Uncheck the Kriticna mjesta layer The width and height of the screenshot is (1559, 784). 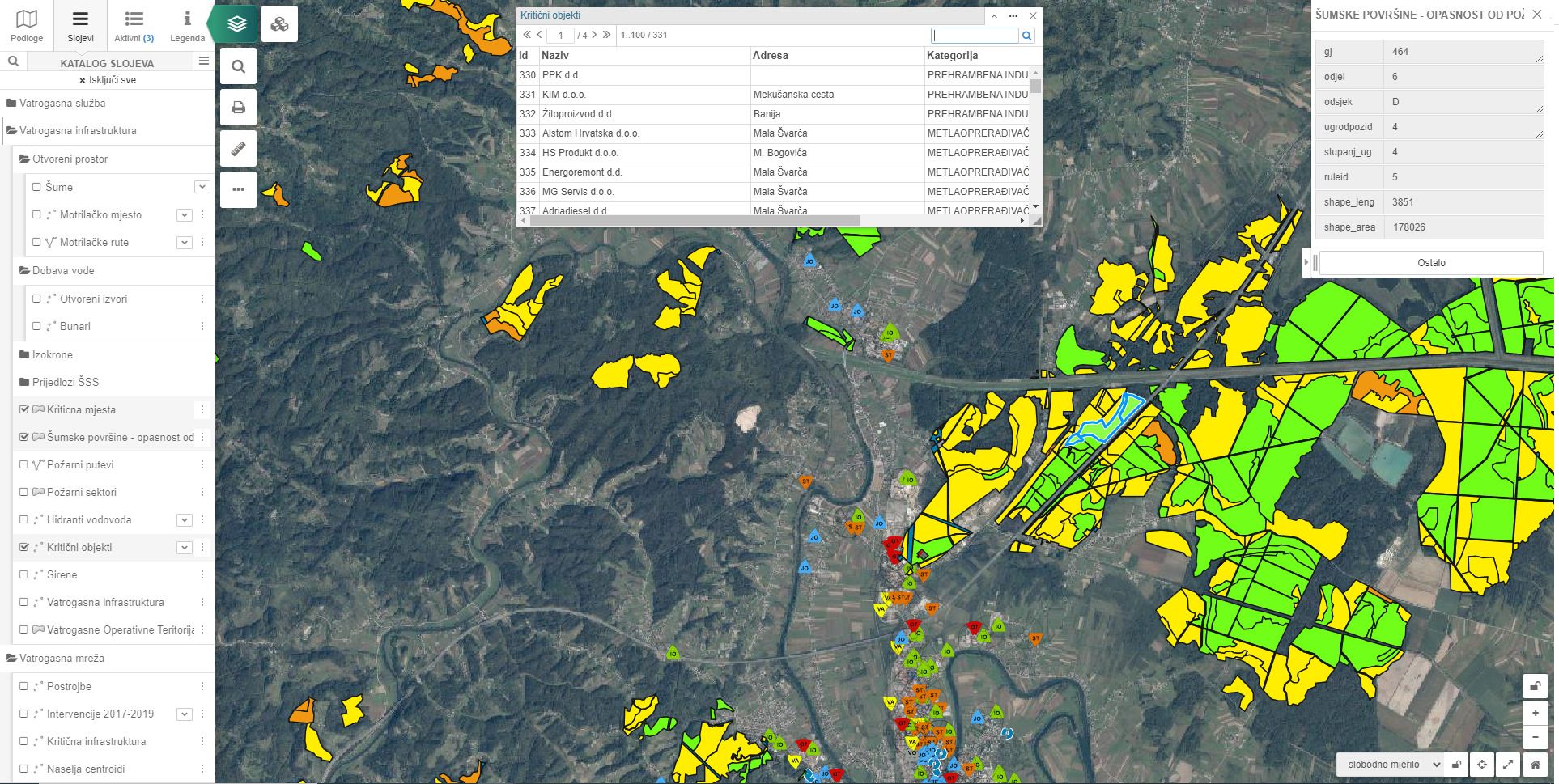24,409
